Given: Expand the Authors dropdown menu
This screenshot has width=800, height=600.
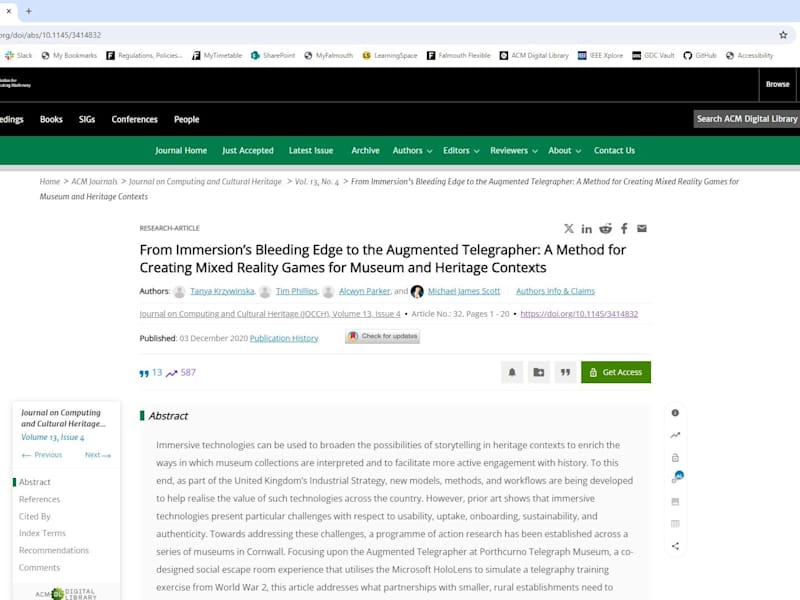Looking at the screenshot, I should point(412,151).
